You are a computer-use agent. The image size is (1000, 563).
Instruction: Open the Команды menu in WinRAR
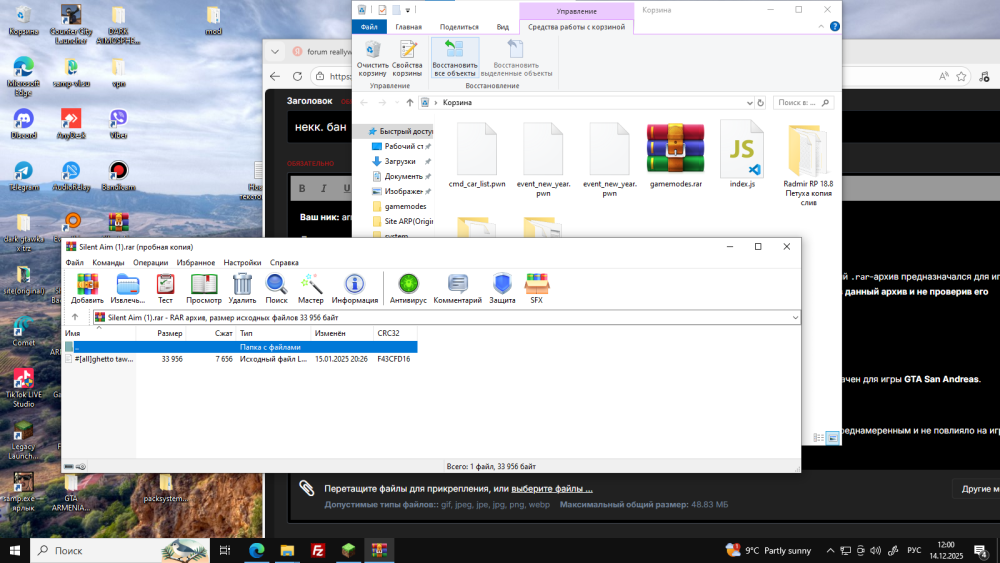click(x=108, y=263)
